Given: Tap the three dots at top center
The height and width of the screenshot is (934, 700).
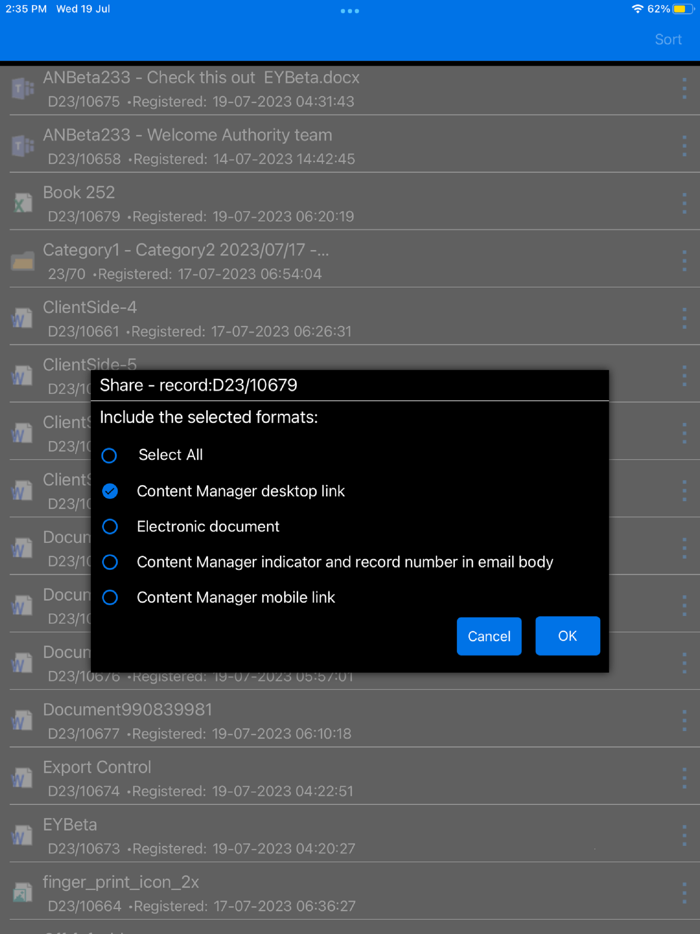Looking at the screenshot, I should point(350,11).
